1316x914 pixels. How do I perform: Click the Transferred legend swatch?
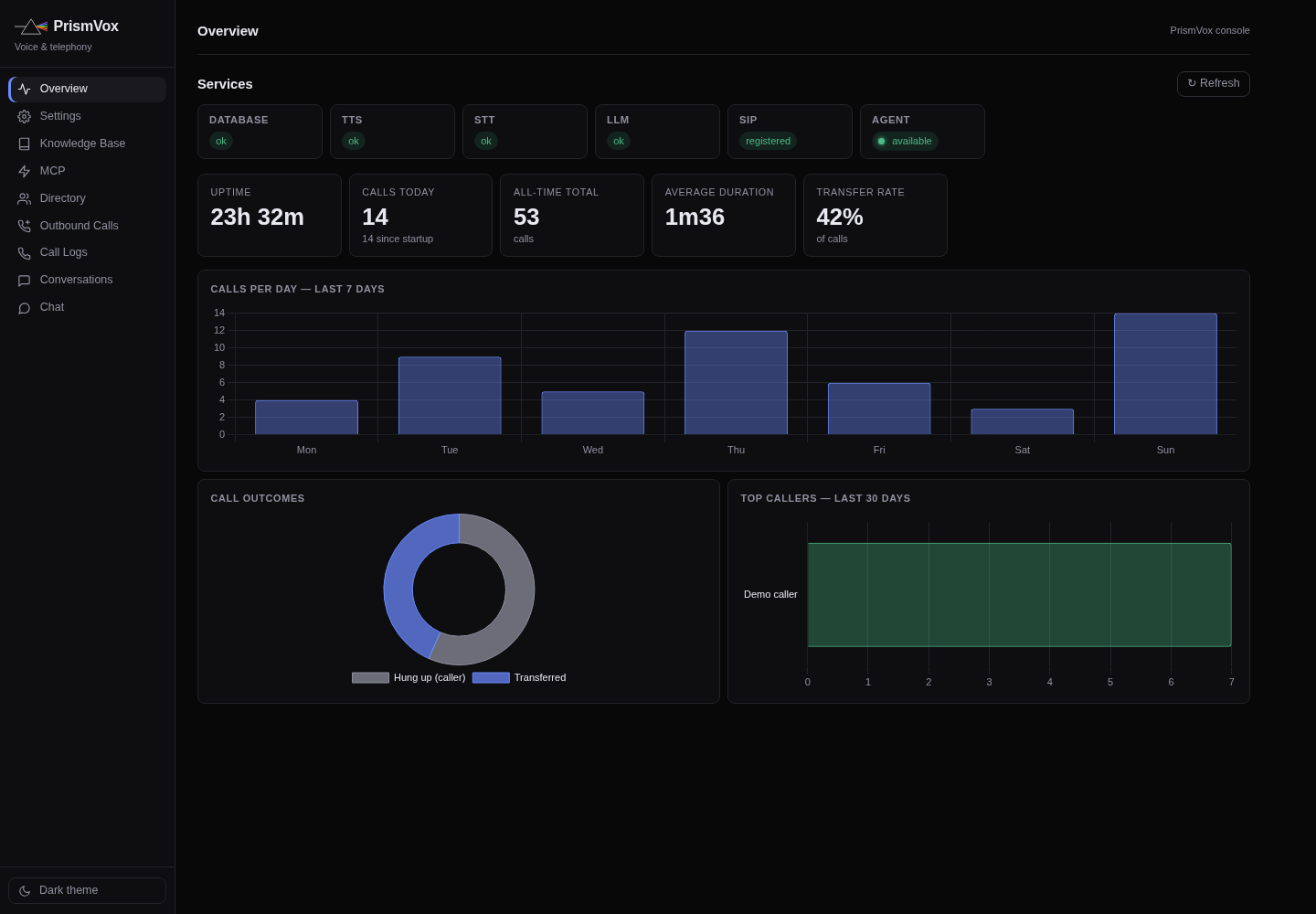coord(491,677)
